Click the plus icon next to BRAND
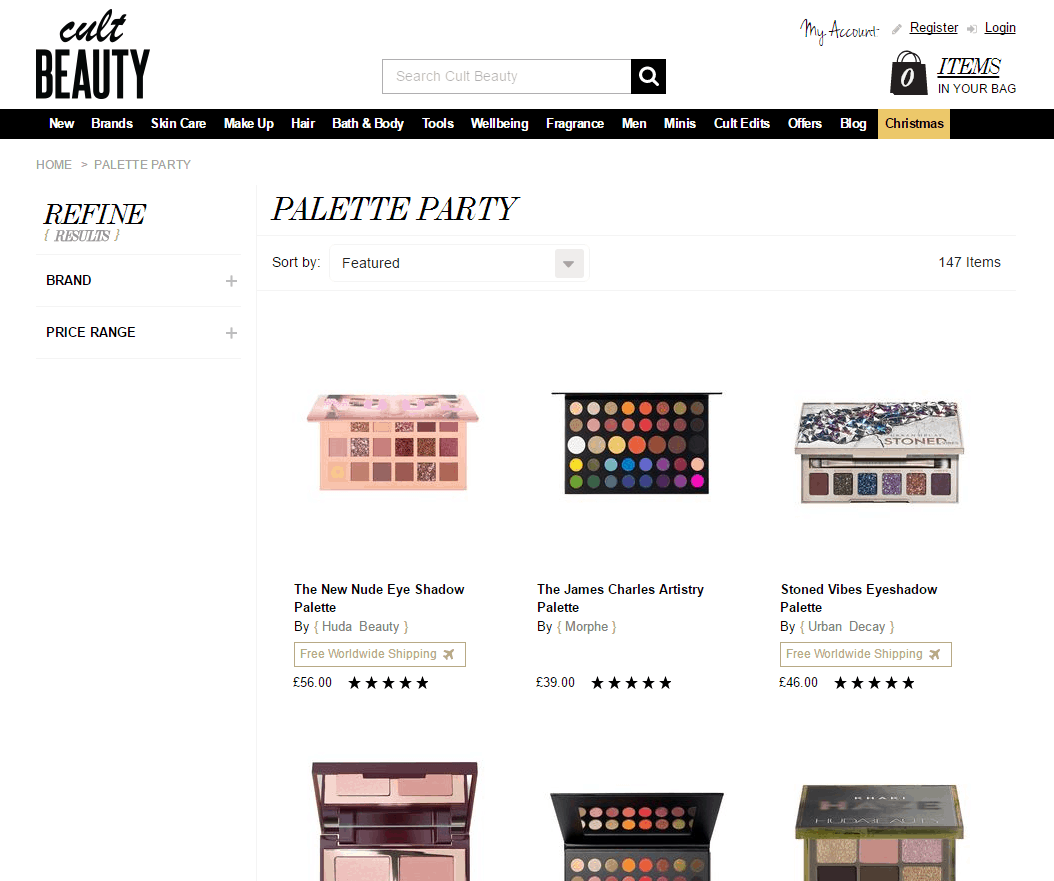The height and width of the screenshot is (881, 1054). point(231,281)
